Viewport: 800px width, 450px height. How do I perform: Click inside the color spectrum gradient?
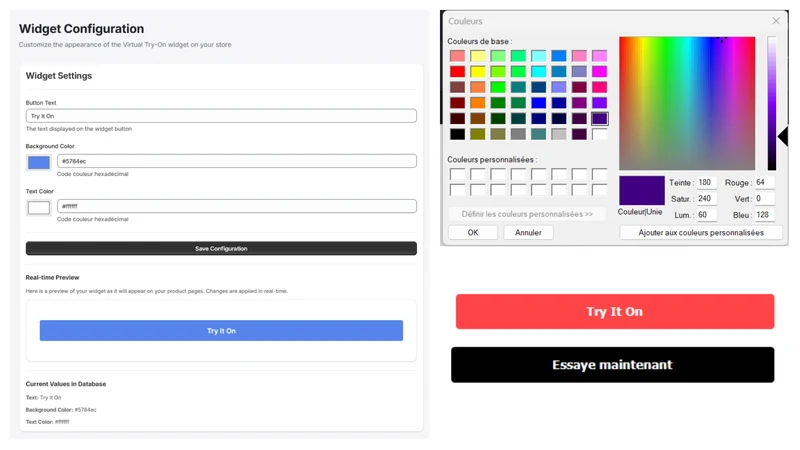tap(687, 103)
